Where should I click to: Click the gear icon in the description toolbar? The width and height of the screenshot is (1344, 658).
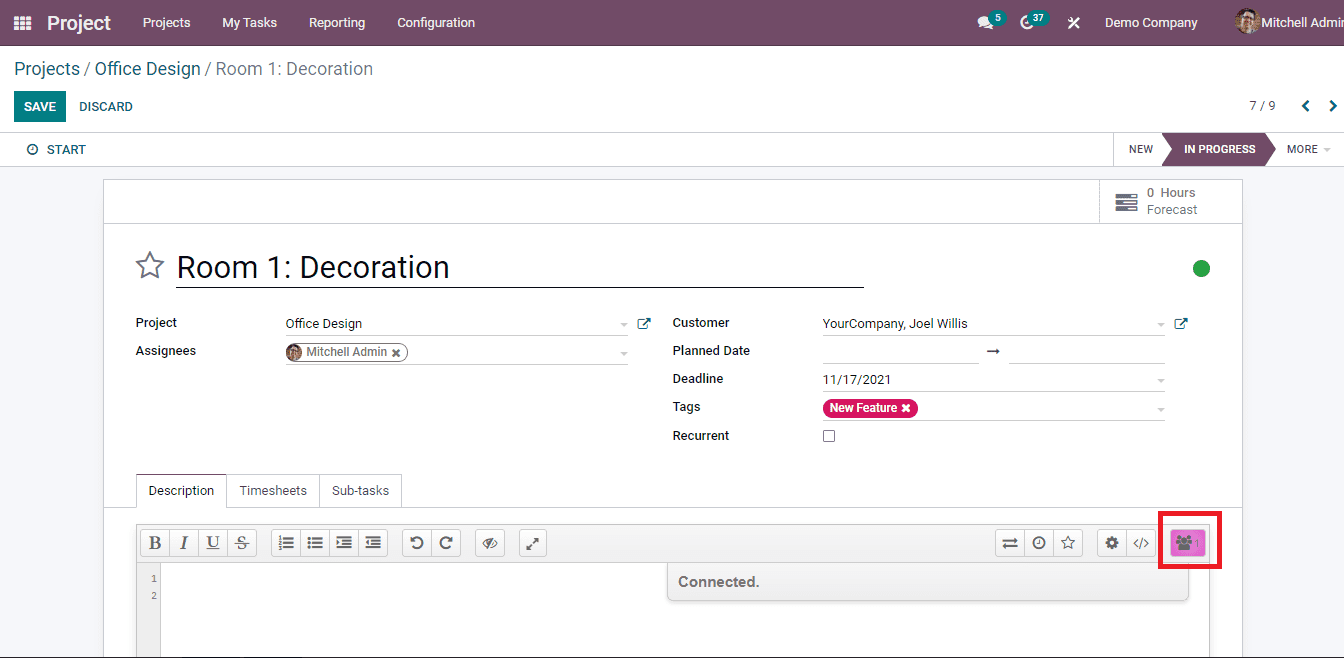point(1112,542)
